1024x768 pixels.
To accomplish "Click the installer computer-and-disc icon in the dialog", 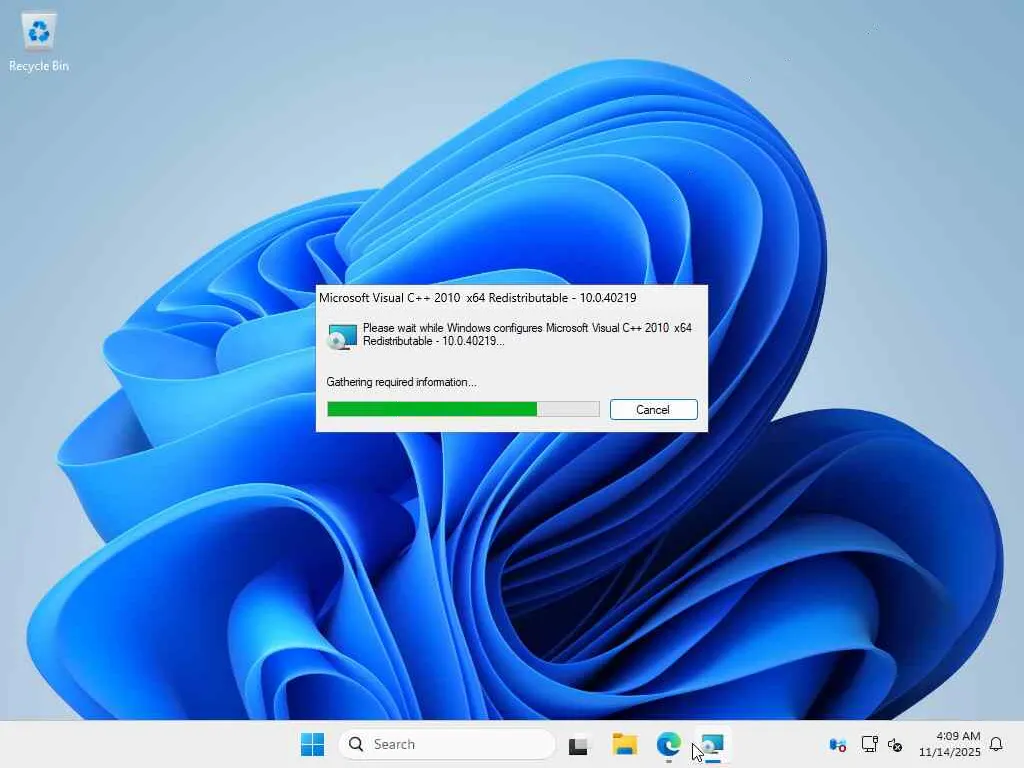I will [x=342, y=336].
